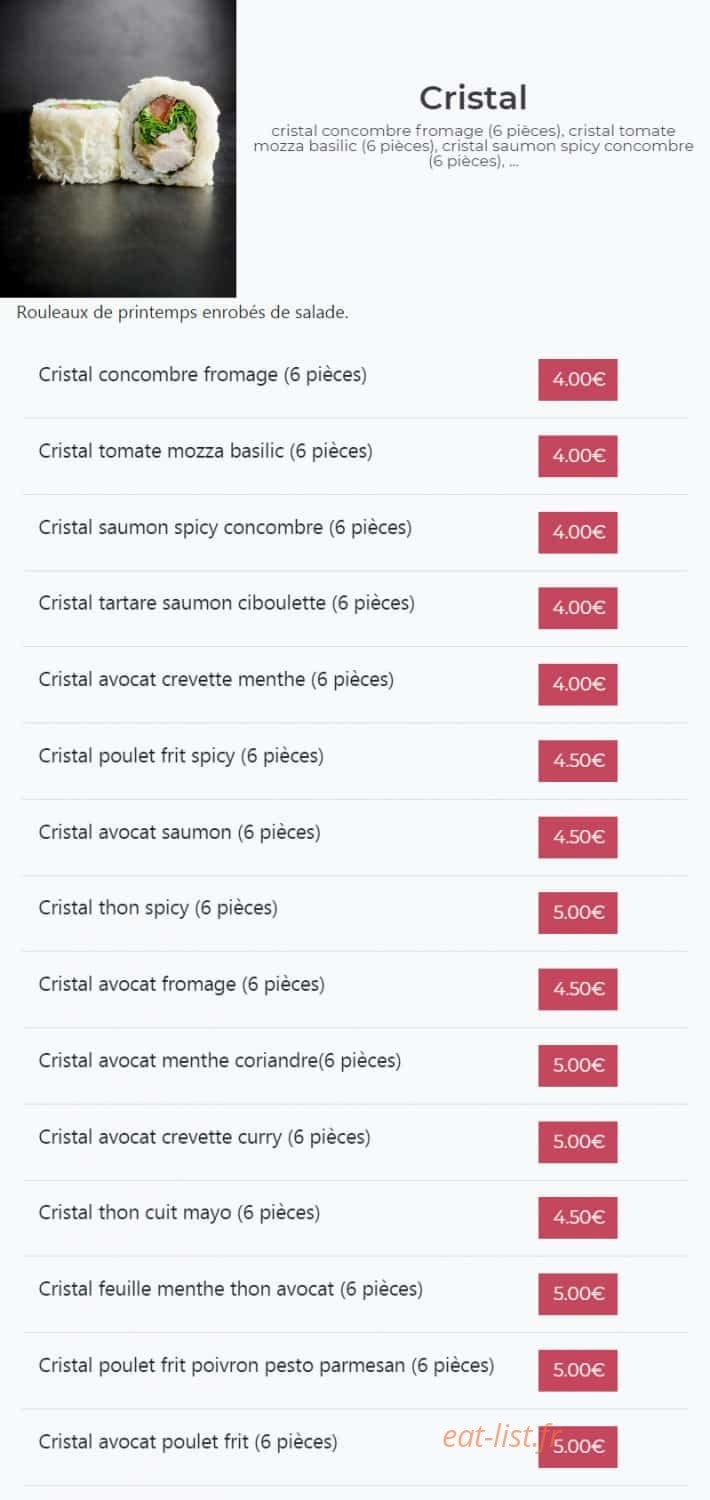The width and height of the screenshot is (710, 1500).
Task: Click the price for Cristal feuille menthe thon avocat
Action: click(578, 1294)
